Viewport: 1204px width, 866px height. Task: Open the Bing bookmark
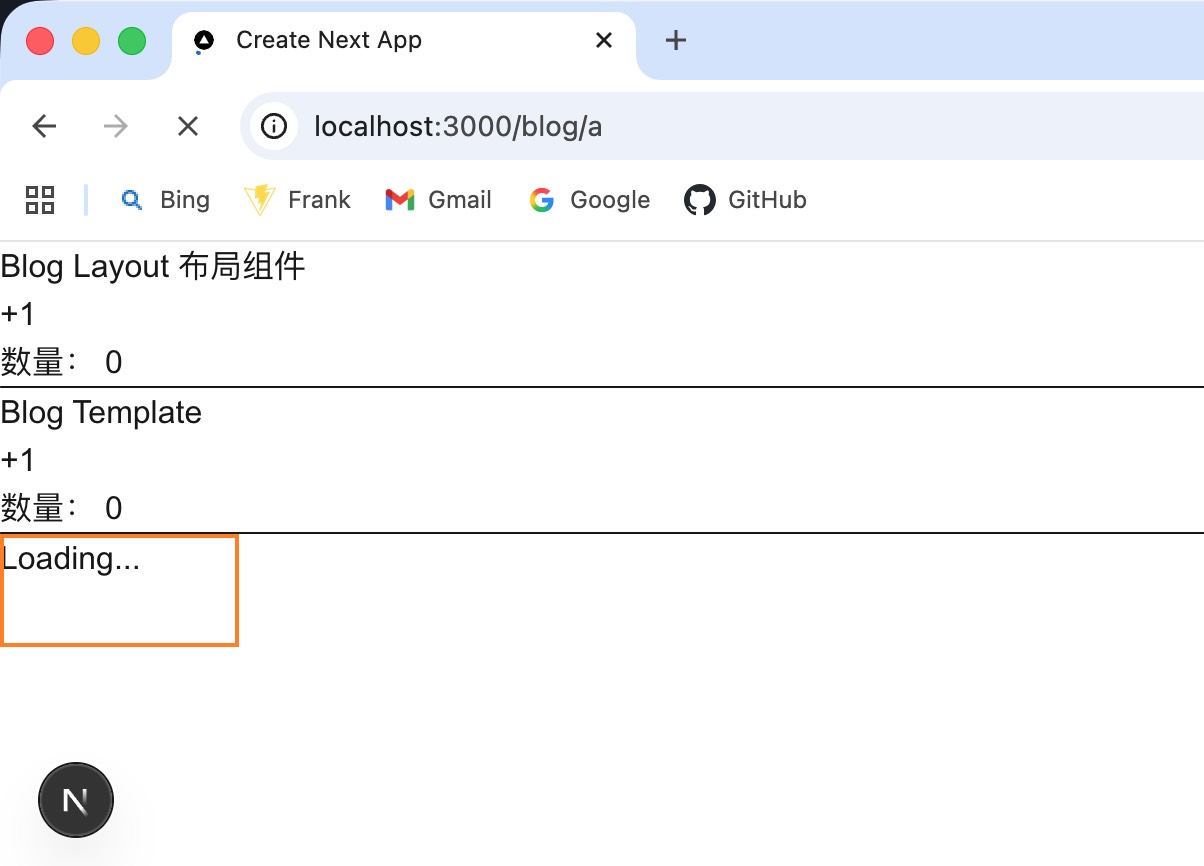[x=165, y=199]
